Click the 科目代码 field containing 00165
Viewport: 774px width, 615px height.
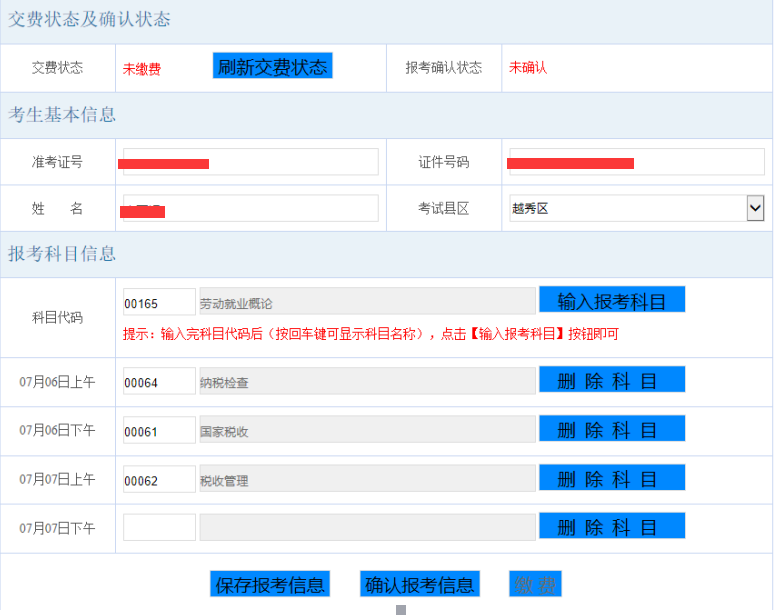point(159,302)
